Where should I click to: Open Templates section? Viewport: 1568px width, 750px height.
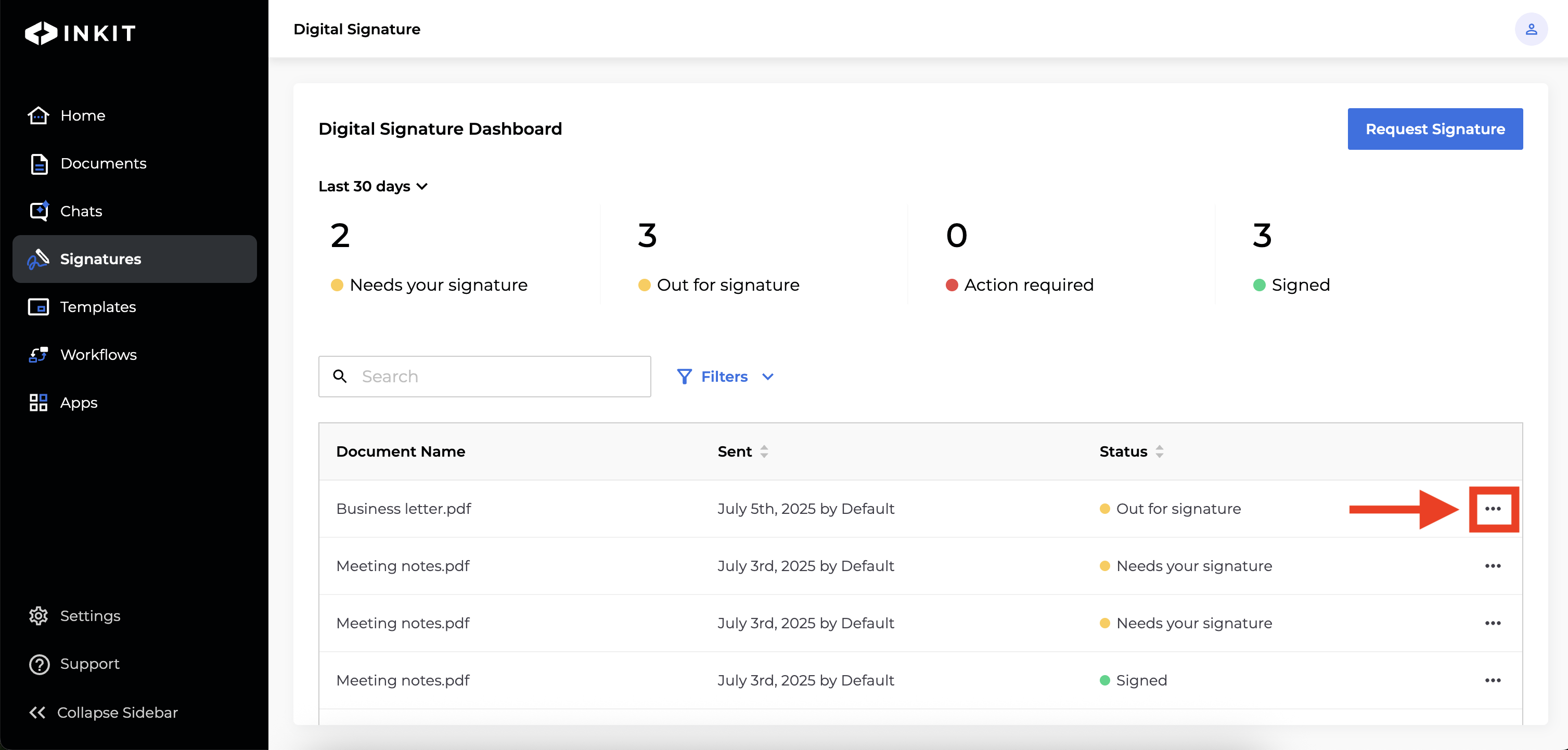[135, 307]
